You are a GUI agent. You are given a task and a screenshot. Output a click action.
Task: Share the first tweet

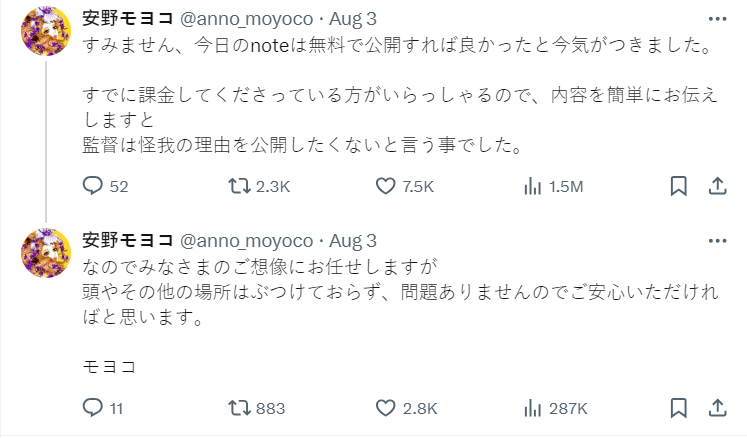coord(717,186)
